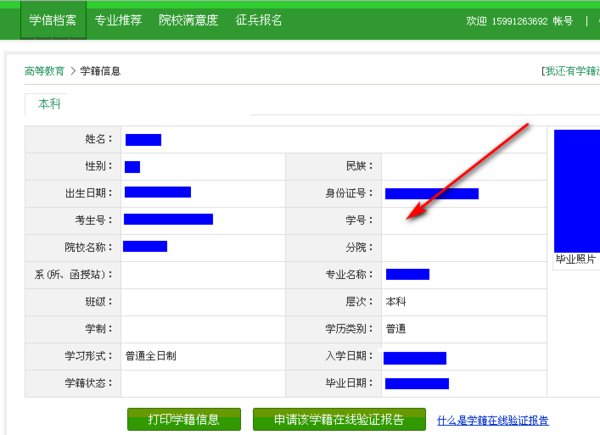Click the 出生日期 field label
This screenshot has width=600, height=435.
(89, 193)
